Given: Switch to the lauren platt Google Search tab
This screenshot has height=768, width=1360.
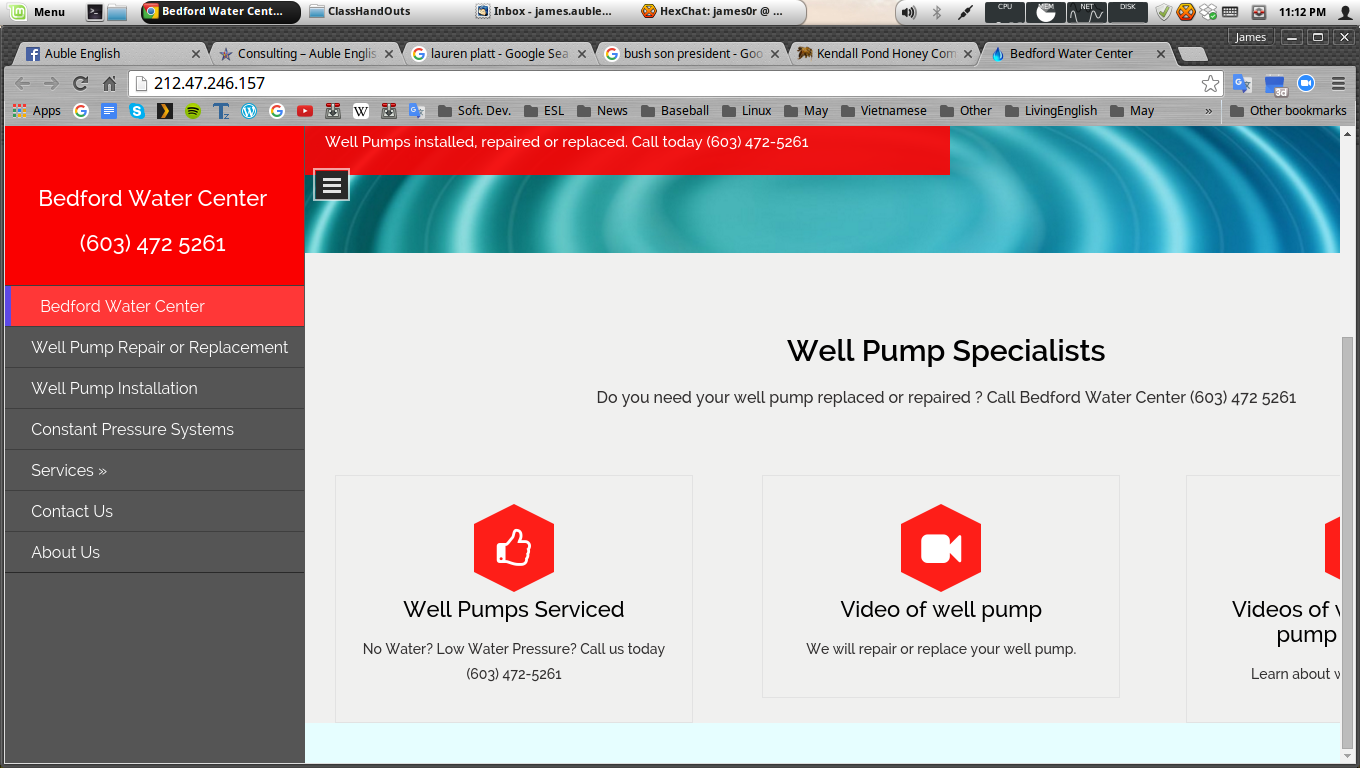Looking at the screenshot, I should pyautogui.click(x=498, y=54).
